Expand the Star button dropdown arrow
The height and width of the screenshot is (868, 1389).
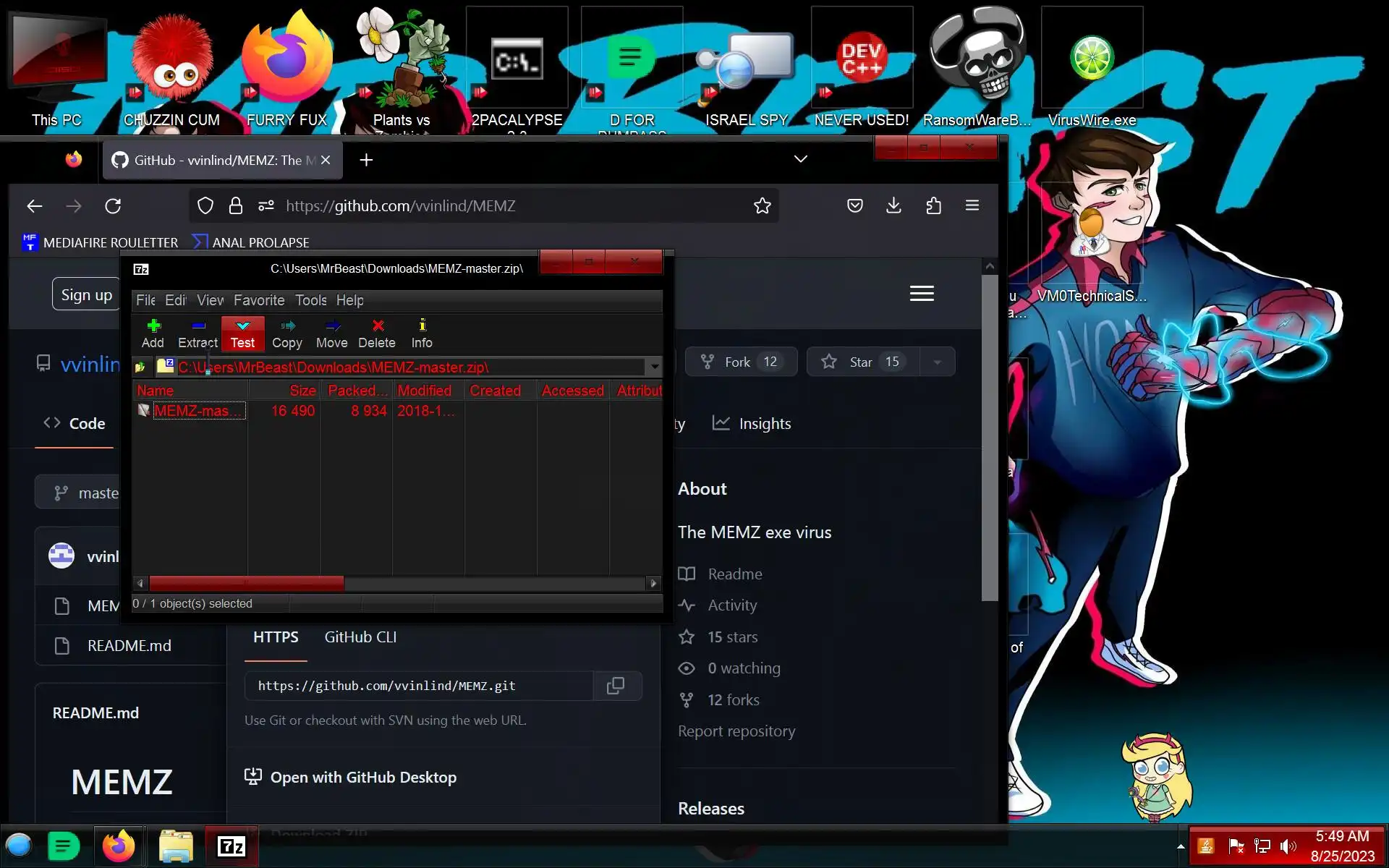click(938, 362)
